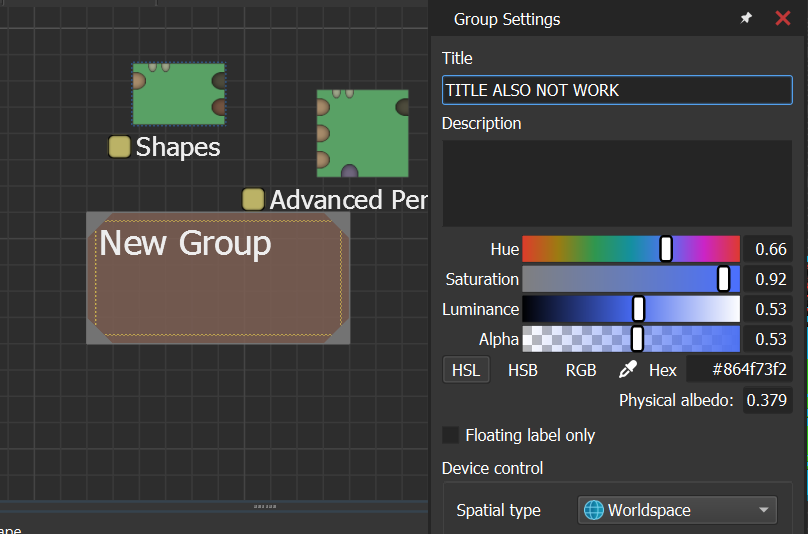This screenshot has width=808, height=534.
Task: Switch color mode to HSL
Action: click(x=465, y=370)
